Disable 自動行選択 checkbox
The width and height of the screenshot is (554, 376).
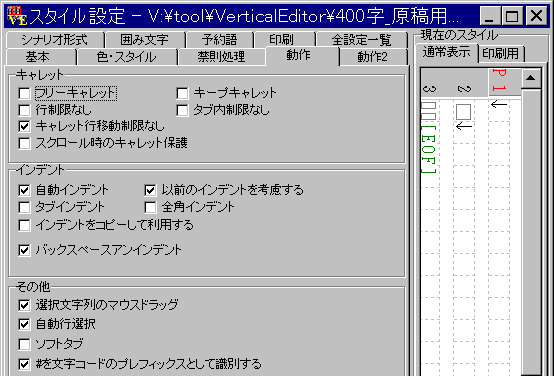[24, 324]
